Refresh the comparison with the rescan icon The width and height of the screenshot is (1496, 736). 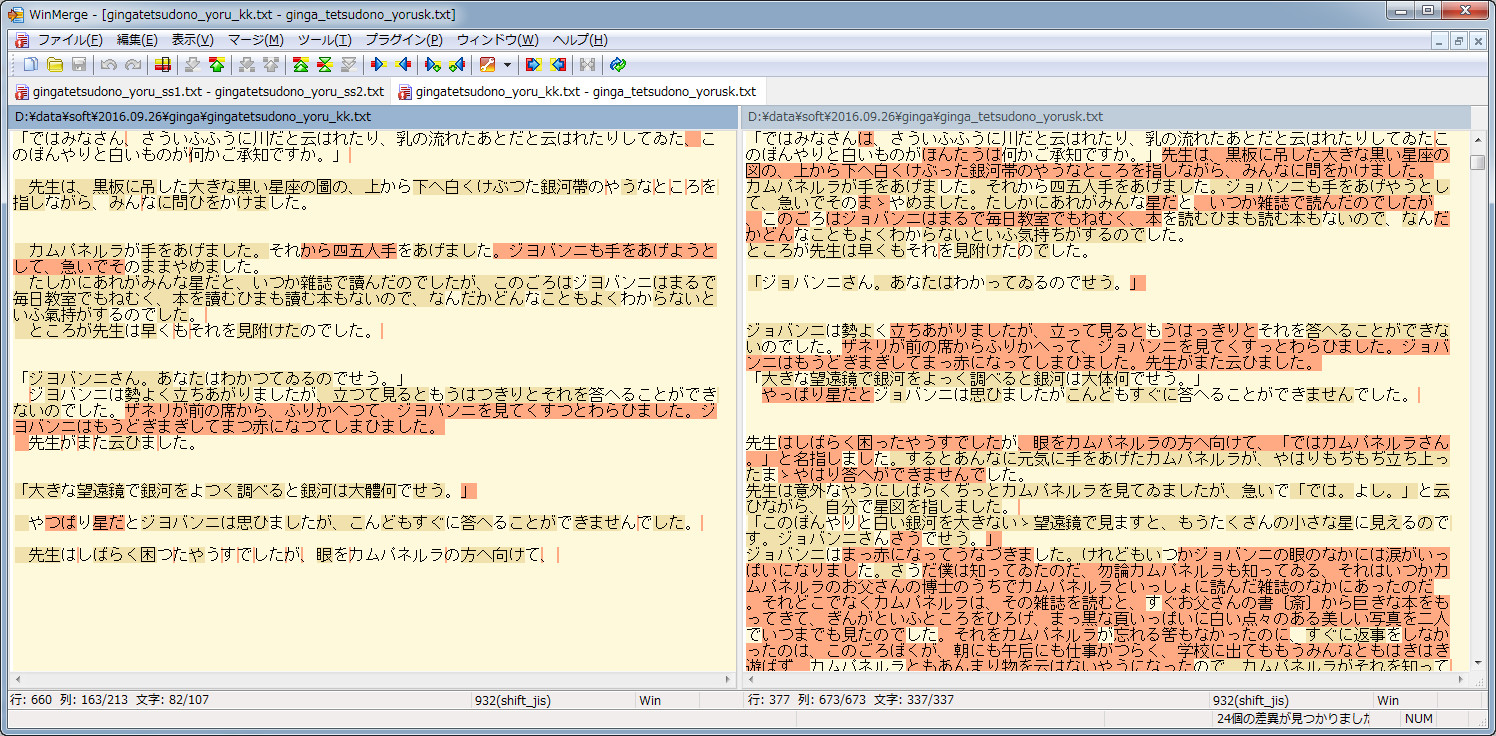pyautogui.click(x=617, y=64)
